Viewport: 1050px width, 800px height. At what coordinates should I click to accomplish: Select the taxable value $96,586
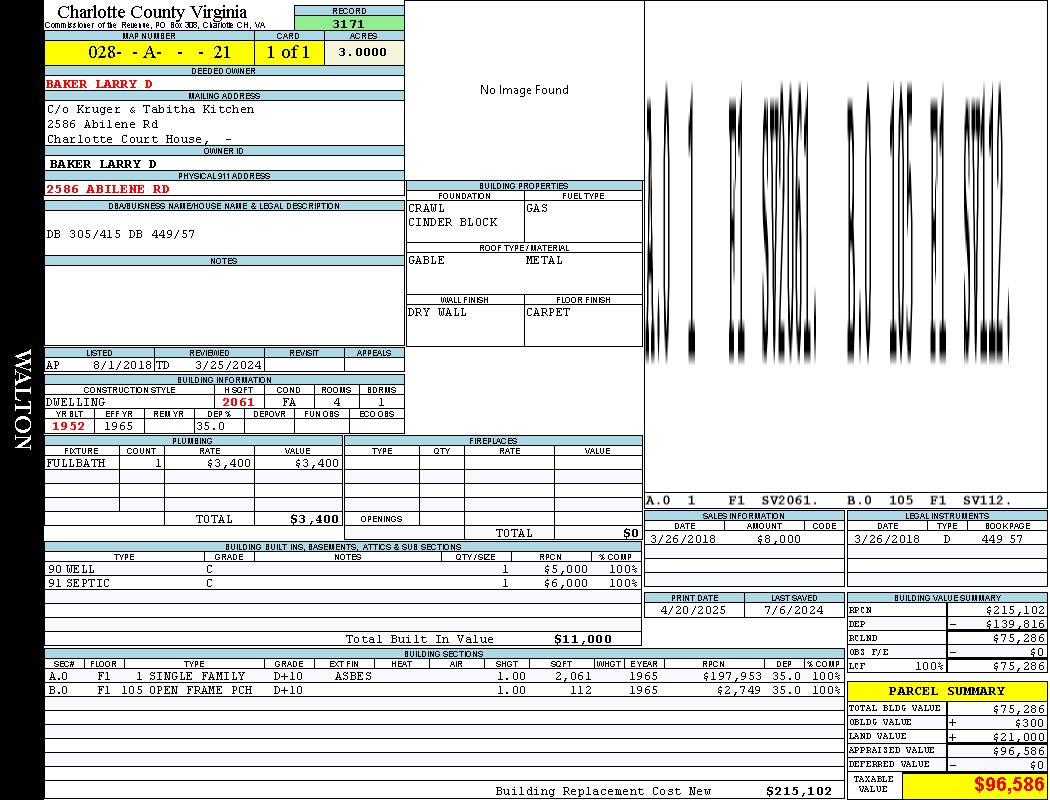[x=1009, y=784]
